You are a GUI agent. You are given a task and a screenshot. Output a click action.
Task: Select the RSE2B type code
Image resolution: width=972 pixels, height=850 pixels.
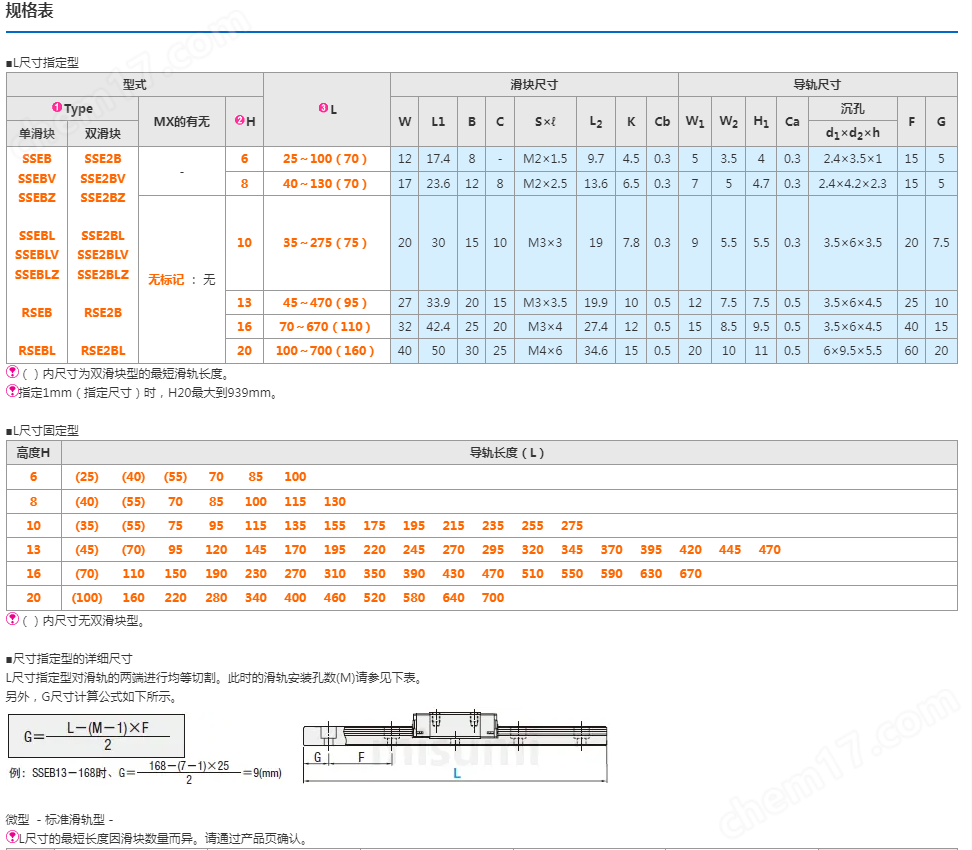point(103,312)
